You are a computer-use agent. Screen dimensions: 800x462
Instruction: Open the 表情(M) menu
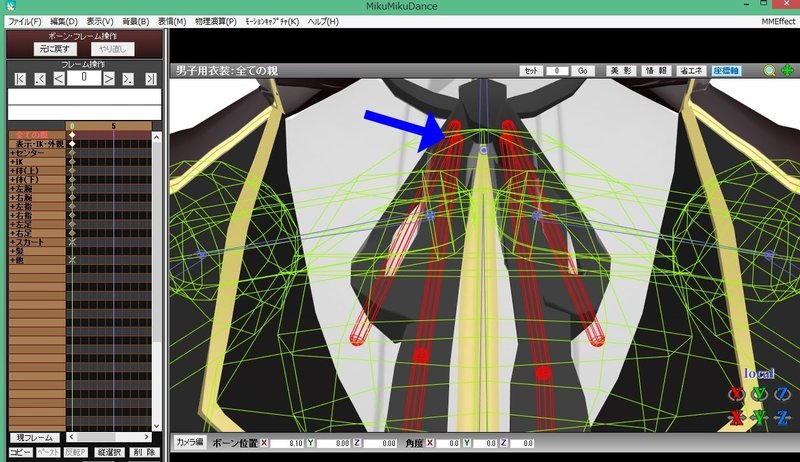point(172,21)
